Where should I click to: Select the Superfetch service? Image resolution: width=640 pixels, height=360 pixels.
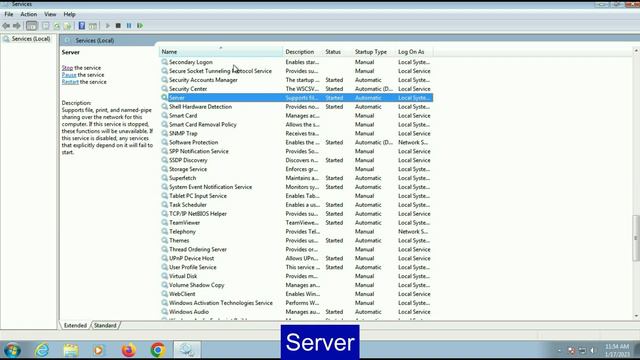[296, 178]
